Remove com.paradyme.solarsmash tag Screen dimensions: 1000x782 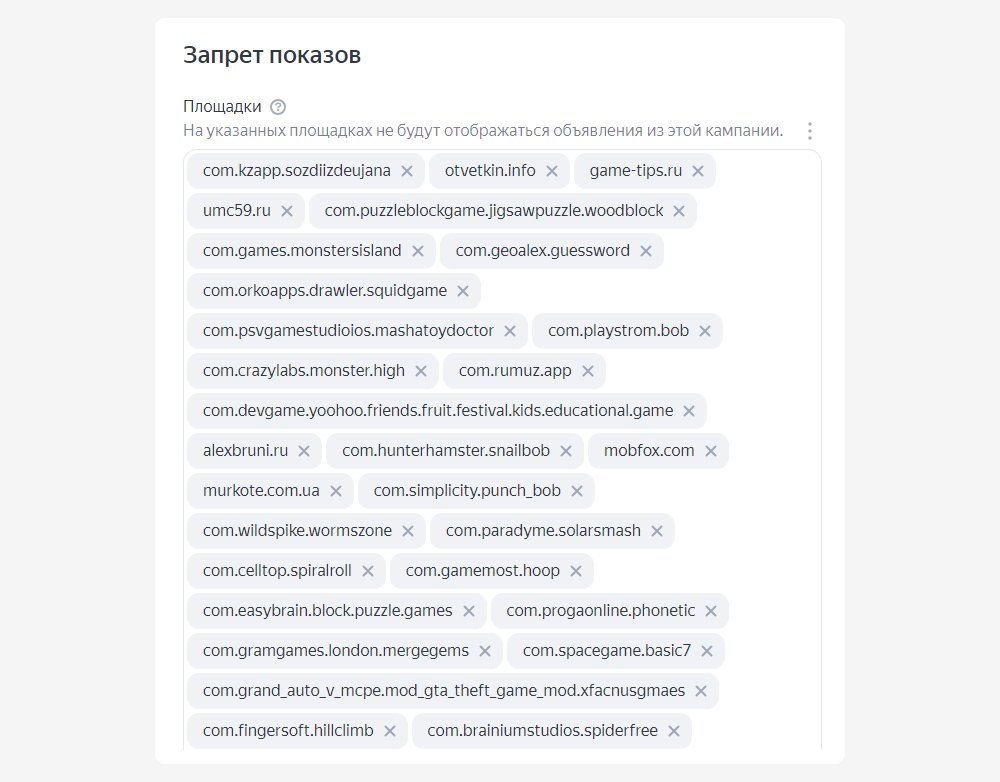(657, 531)
